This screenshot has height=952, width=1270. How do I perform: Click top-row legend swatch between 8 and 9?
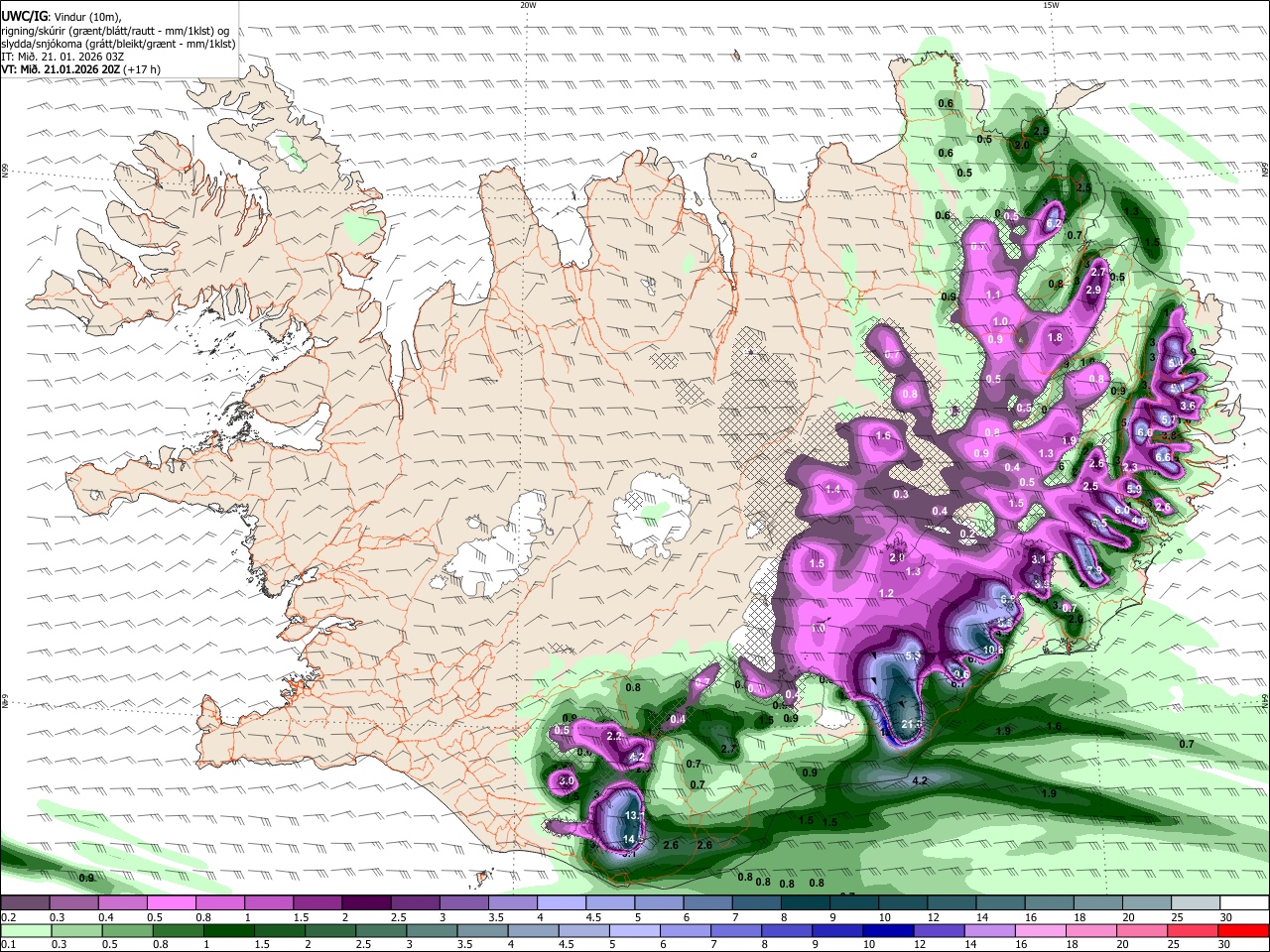tap(805, 903)
